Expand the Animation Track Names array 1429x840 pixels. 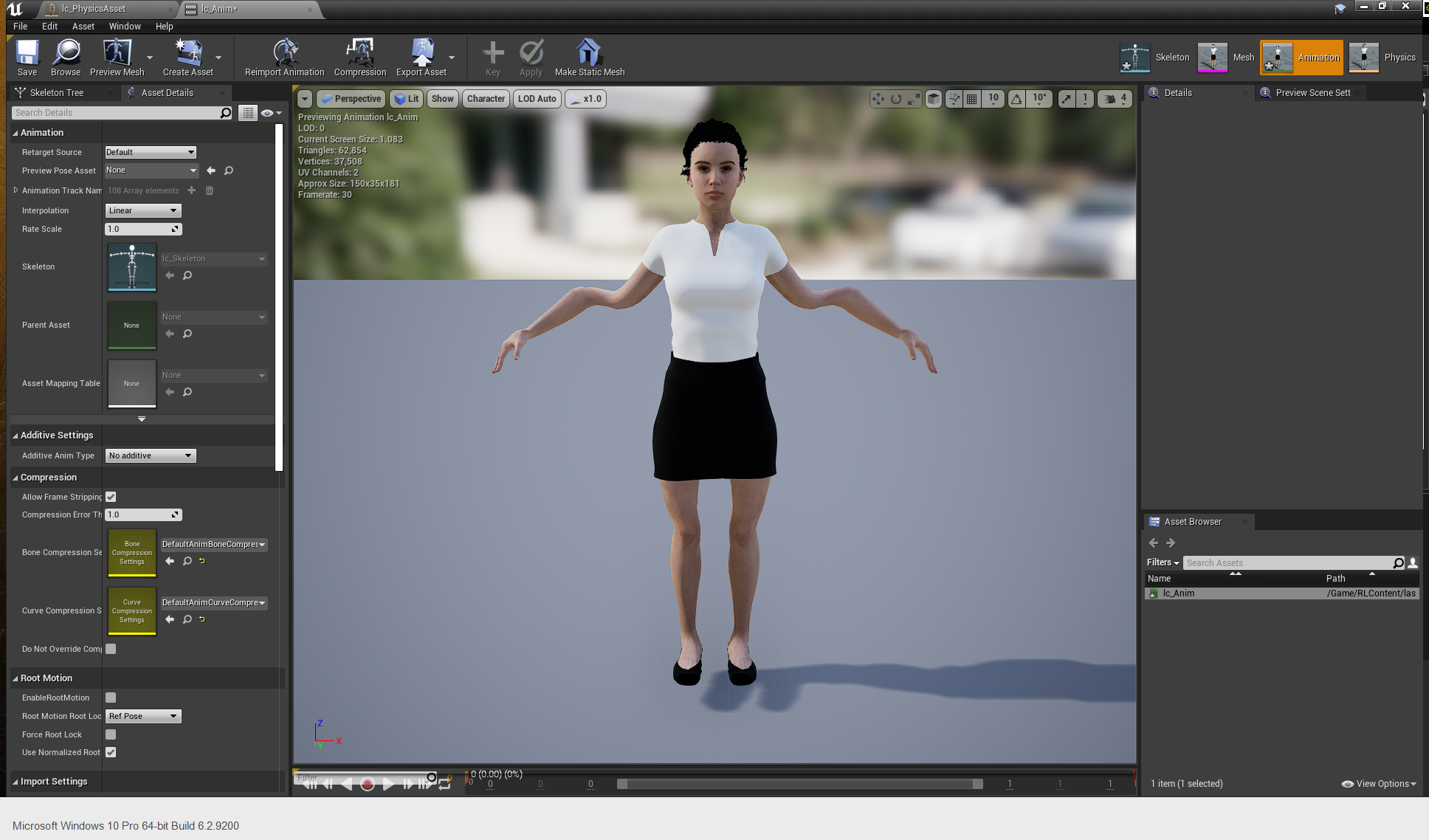point(16,190)
